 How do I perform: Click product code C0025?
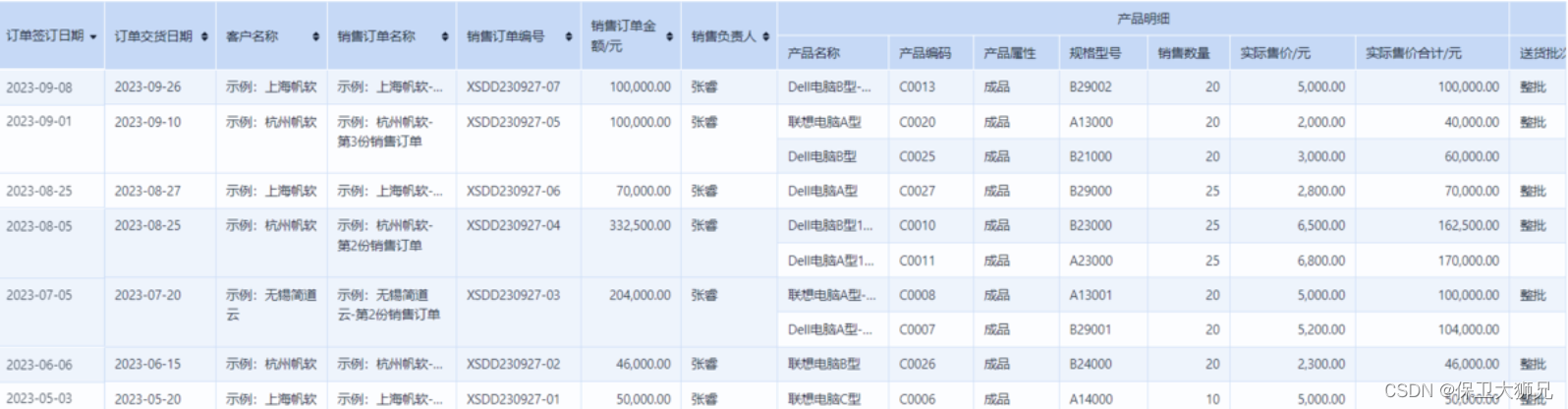click(x=917, y=156)
